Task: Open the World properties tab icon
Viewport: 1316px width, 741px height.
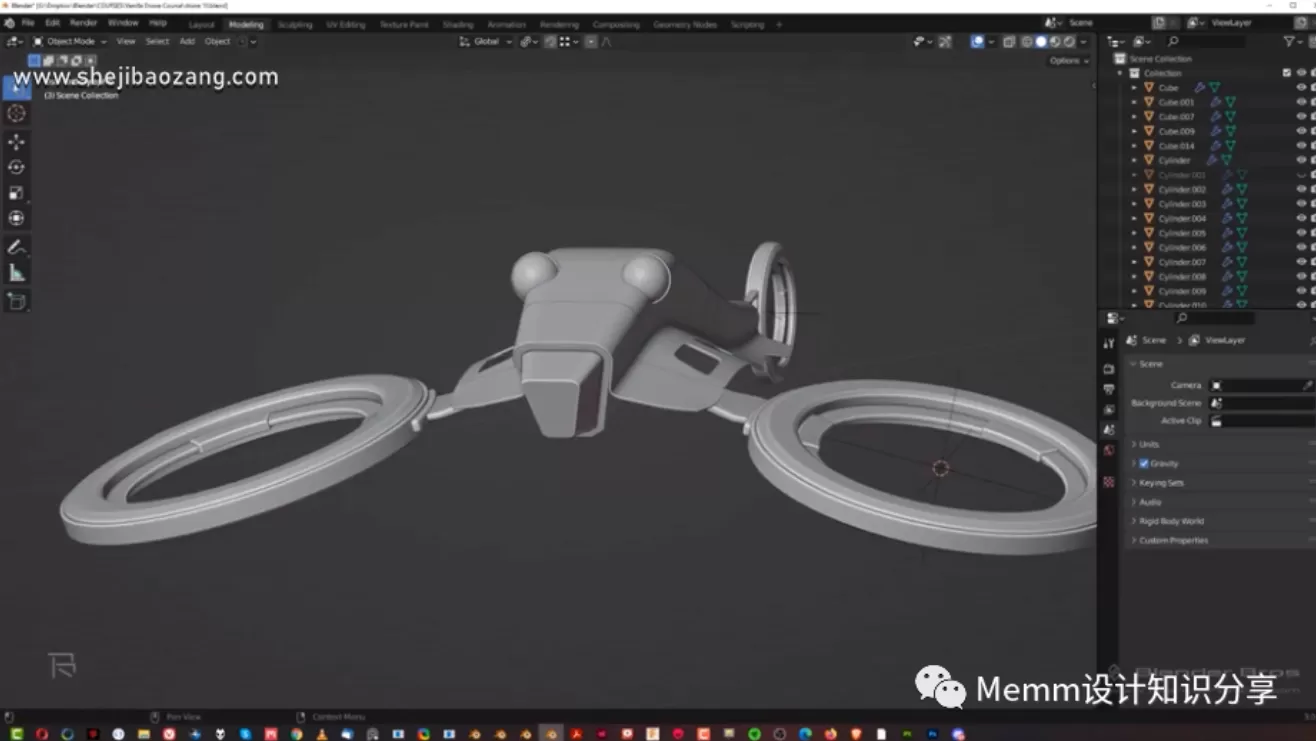Action: click(1108, 451)
